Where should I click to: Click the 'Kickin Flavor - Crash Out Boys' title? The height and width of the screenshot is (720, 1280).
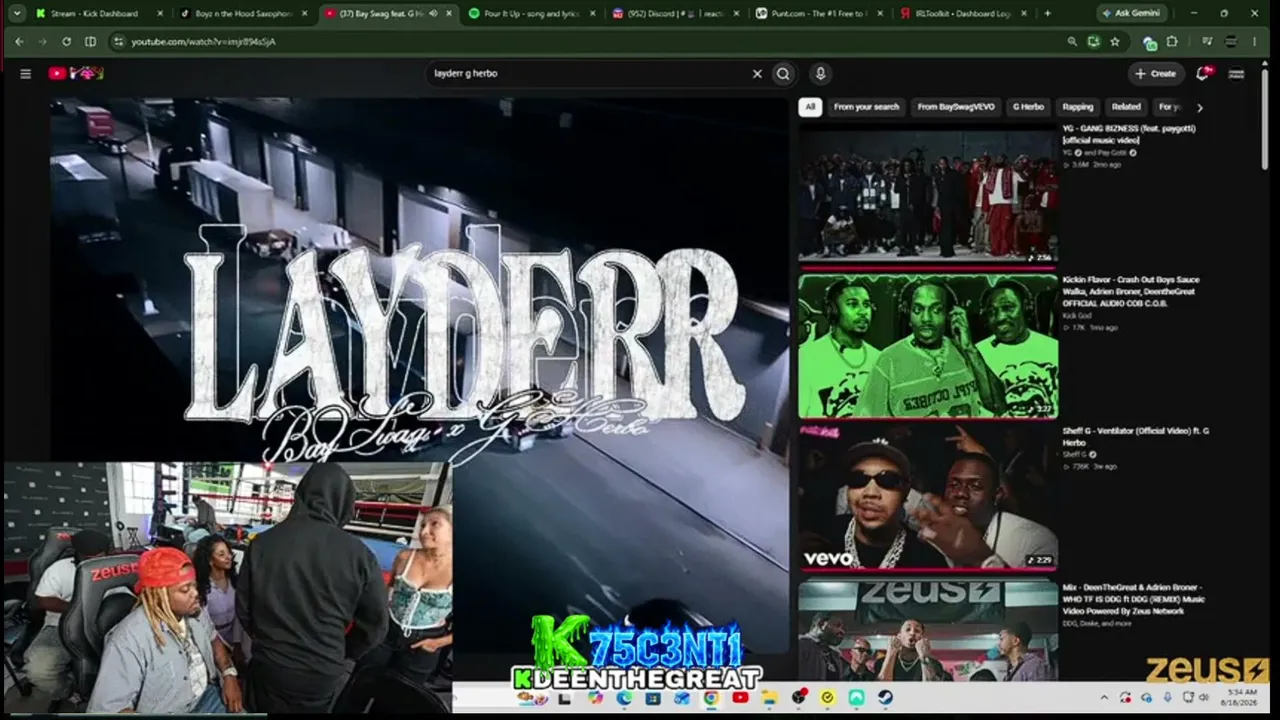(x=1131, y=291)
